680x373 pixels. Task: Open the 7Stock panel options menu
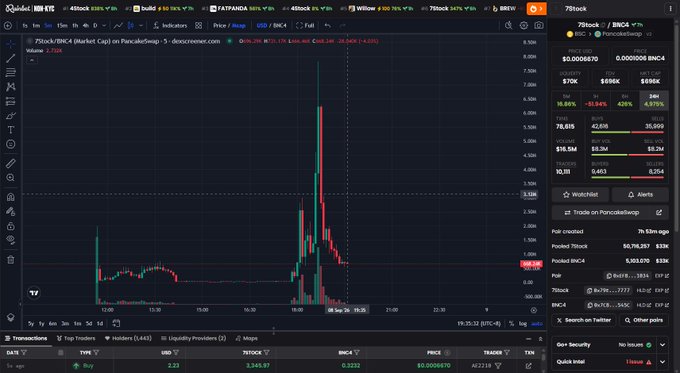tap(670, 9)
